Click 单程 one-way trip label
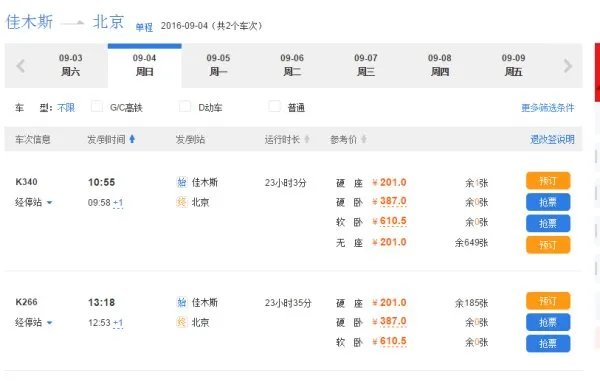Screen dimensions: 600x390 (x=144, y=27)
